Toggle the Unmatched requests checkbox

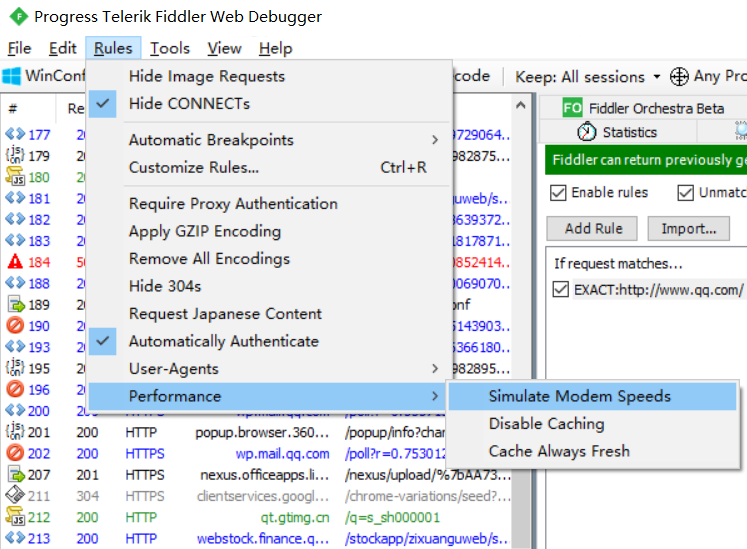686,193
